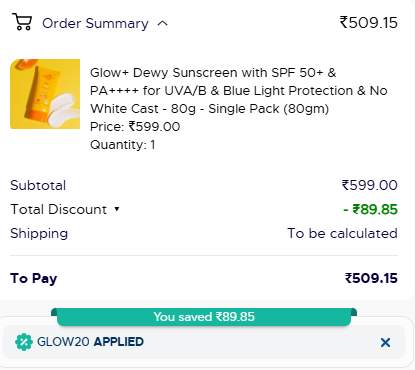415x370 pixels.
Task: Remove the GLOW20 coupon with X
Action: point(385,342)
